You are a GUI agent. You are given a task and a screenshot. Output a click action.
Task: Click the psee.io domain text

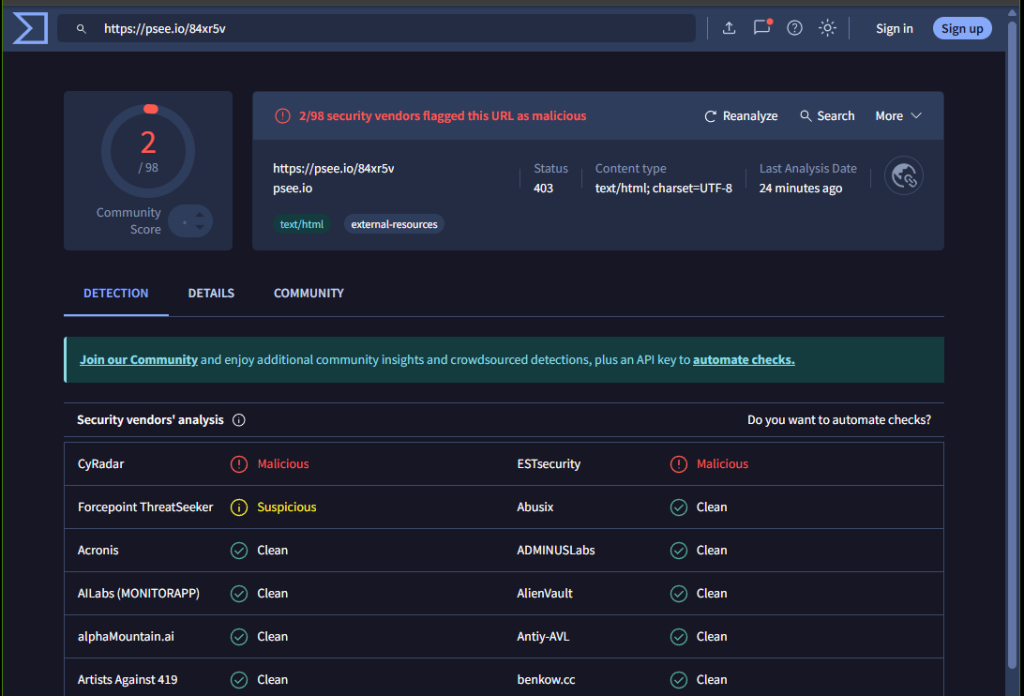293,188
